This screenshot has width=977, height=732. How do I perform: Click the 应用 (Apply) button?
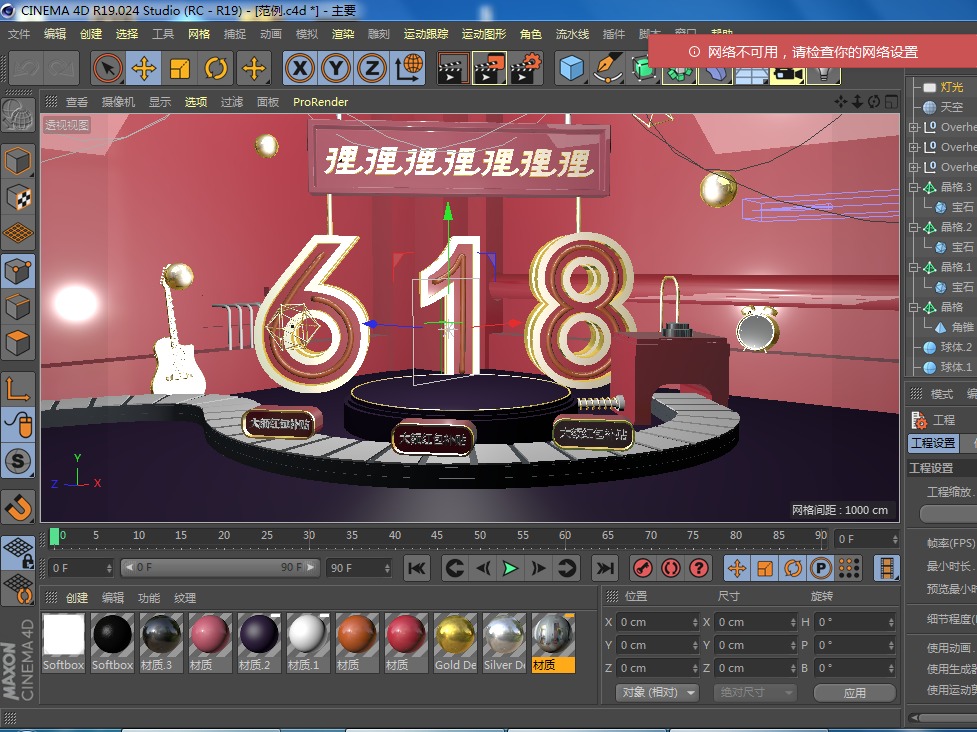pos(855,693)
